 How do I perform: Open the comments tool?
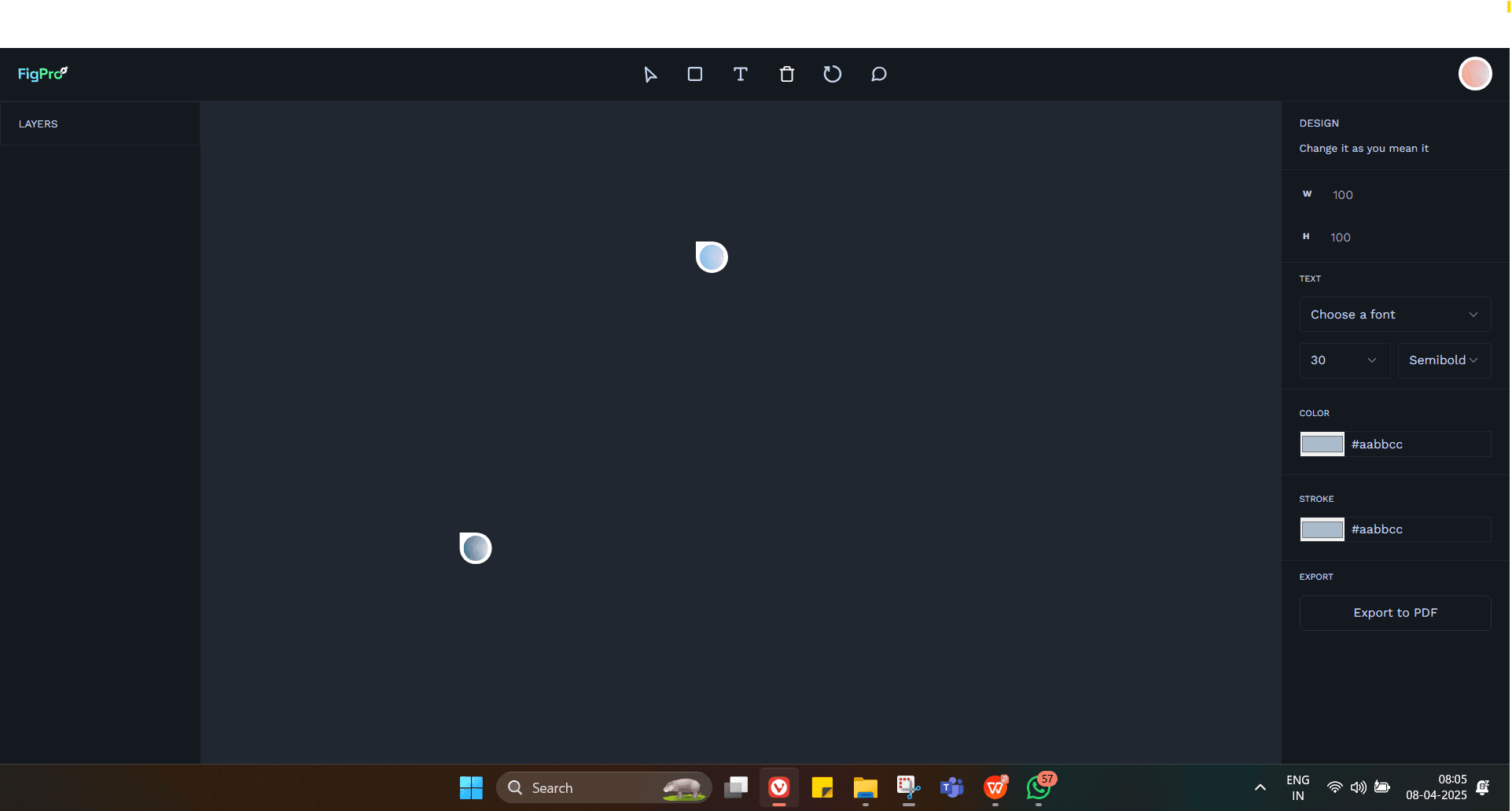tap(879, 74)
